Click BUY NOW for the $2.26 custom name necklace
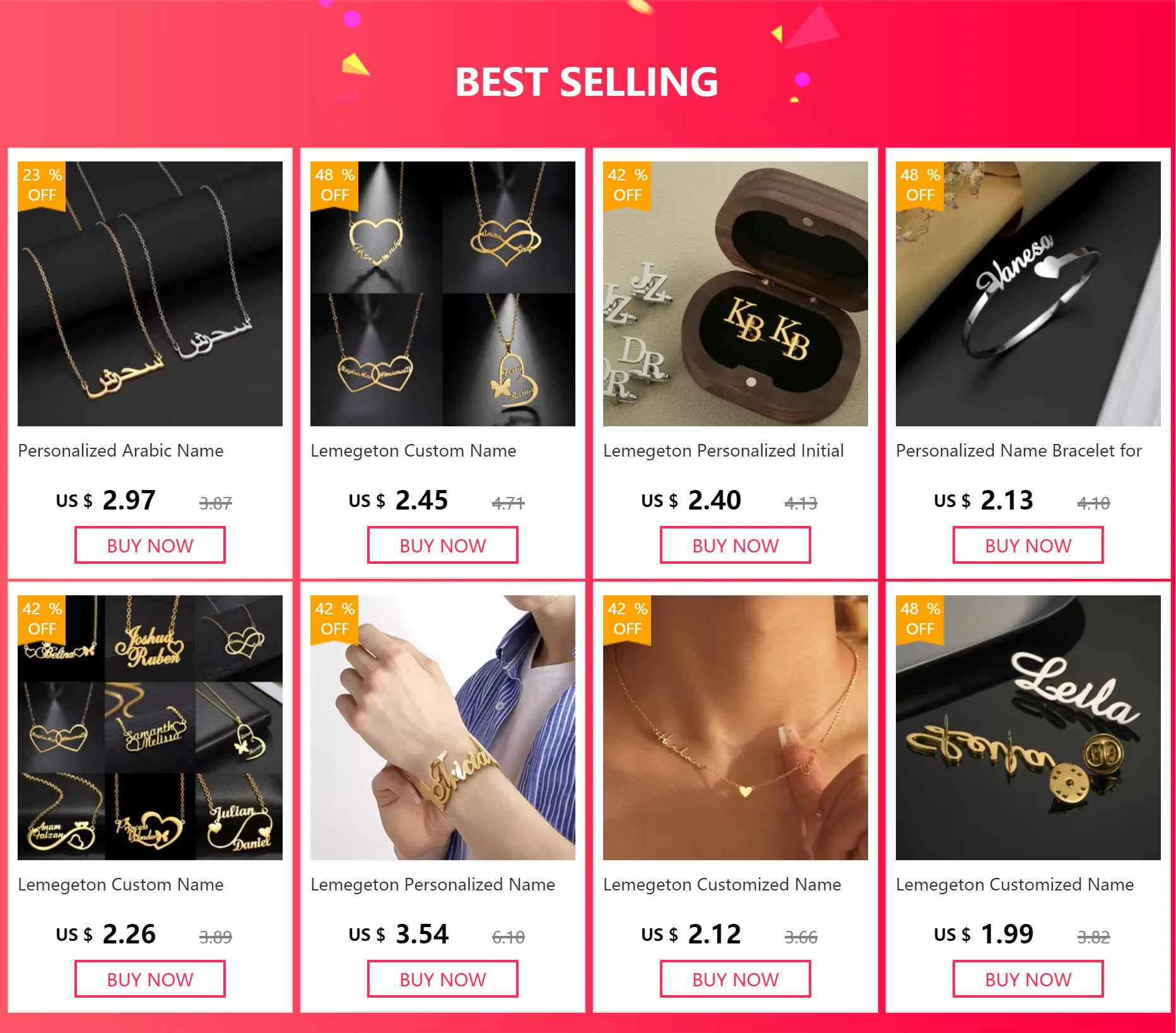Screen dimensions: 1176x1033 150,979
